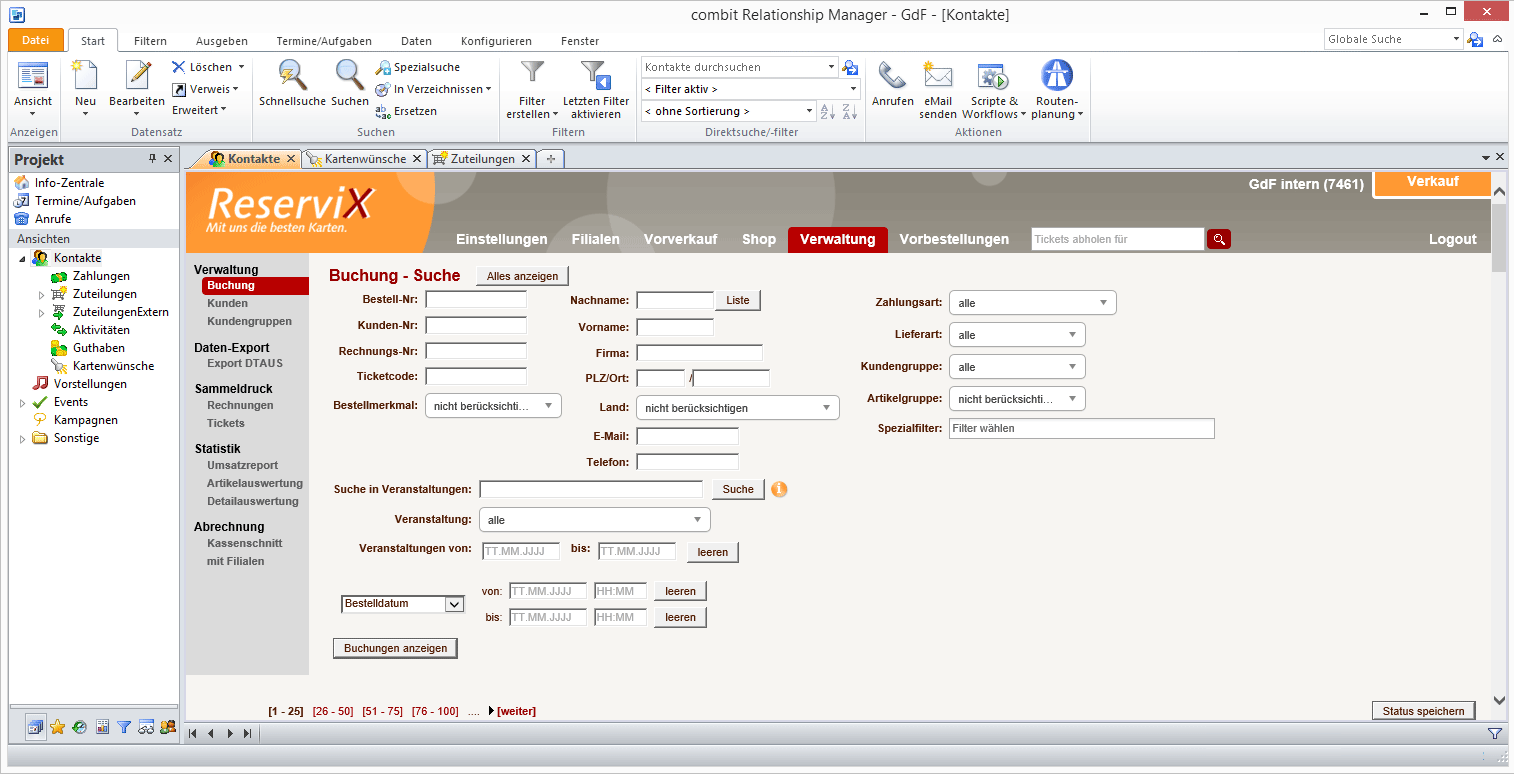The height and width of the screenshot is (774, 1514).
Task: Click the Ersetzen replace icon
Action: [383, 111]
